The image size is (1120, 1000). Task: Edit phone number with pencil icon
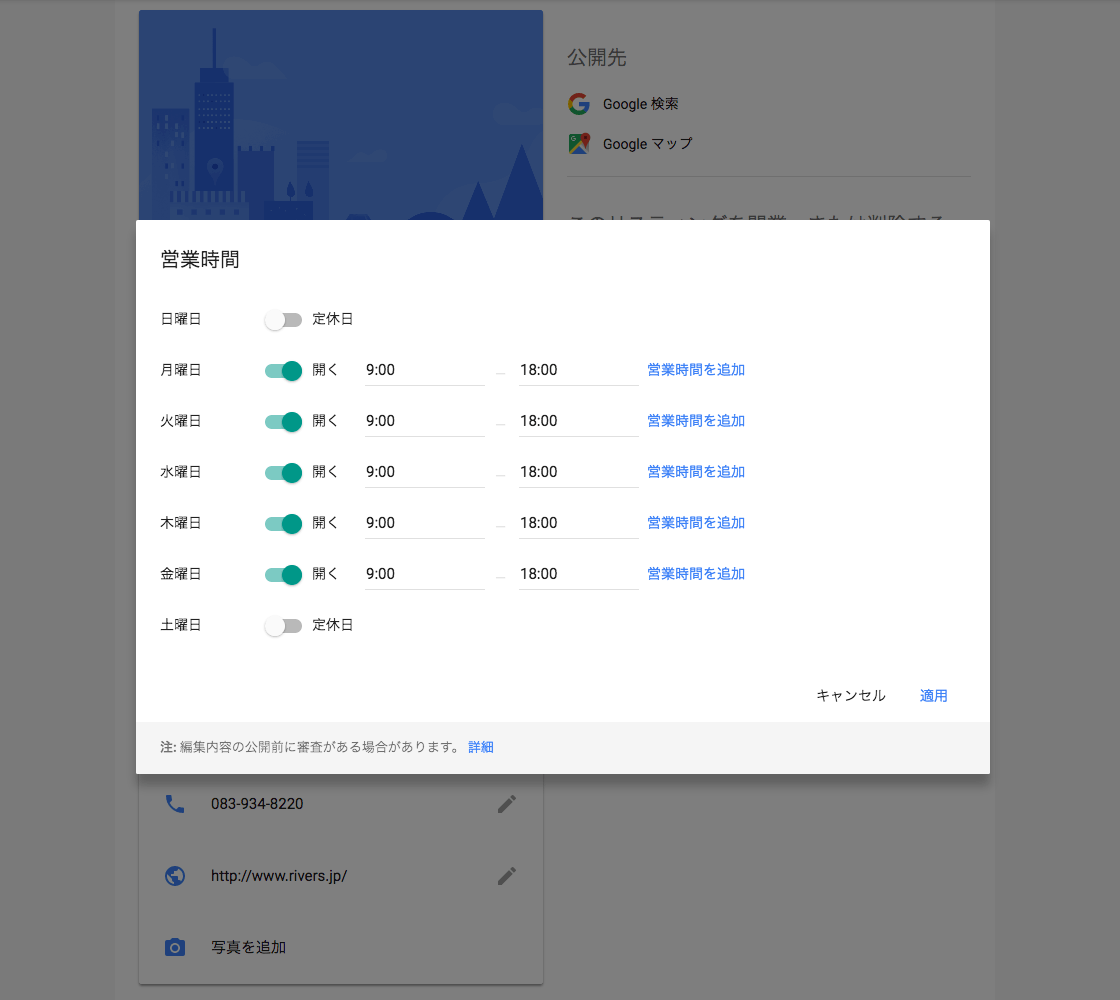[x=506, y=804]
